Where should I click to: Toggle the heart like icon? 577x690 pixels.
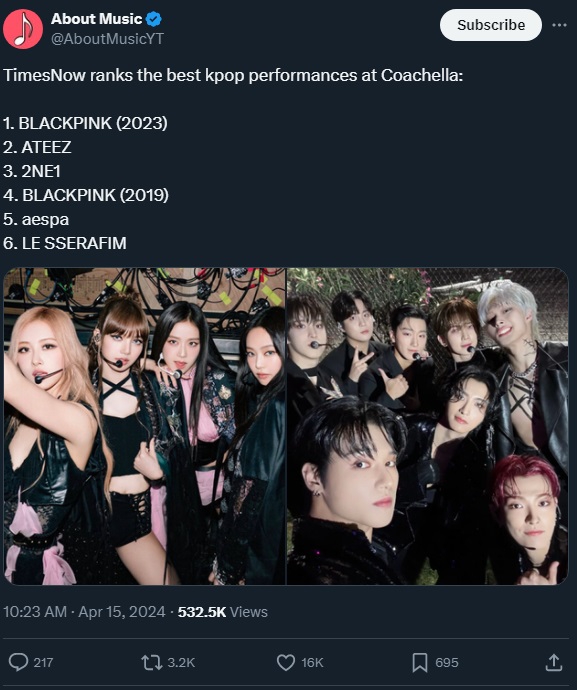tap(286, 662)
